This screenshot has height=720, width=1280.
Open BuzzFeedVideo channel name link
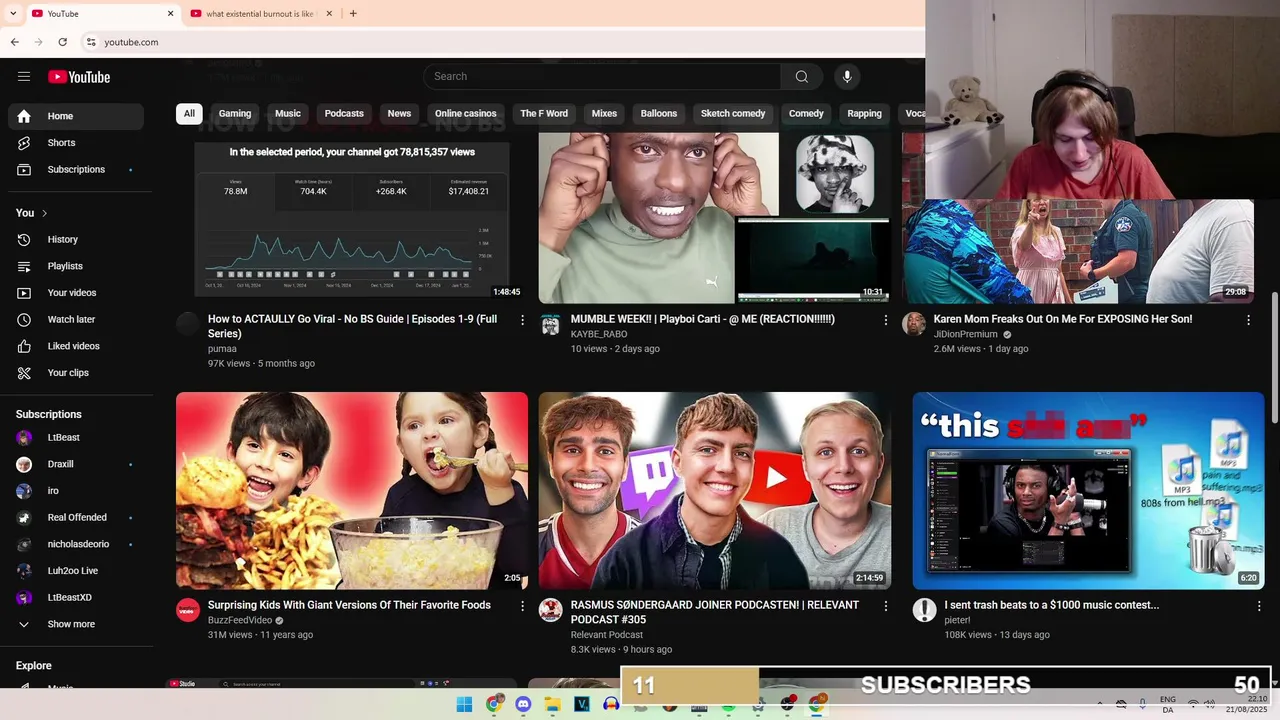[240, 620]
